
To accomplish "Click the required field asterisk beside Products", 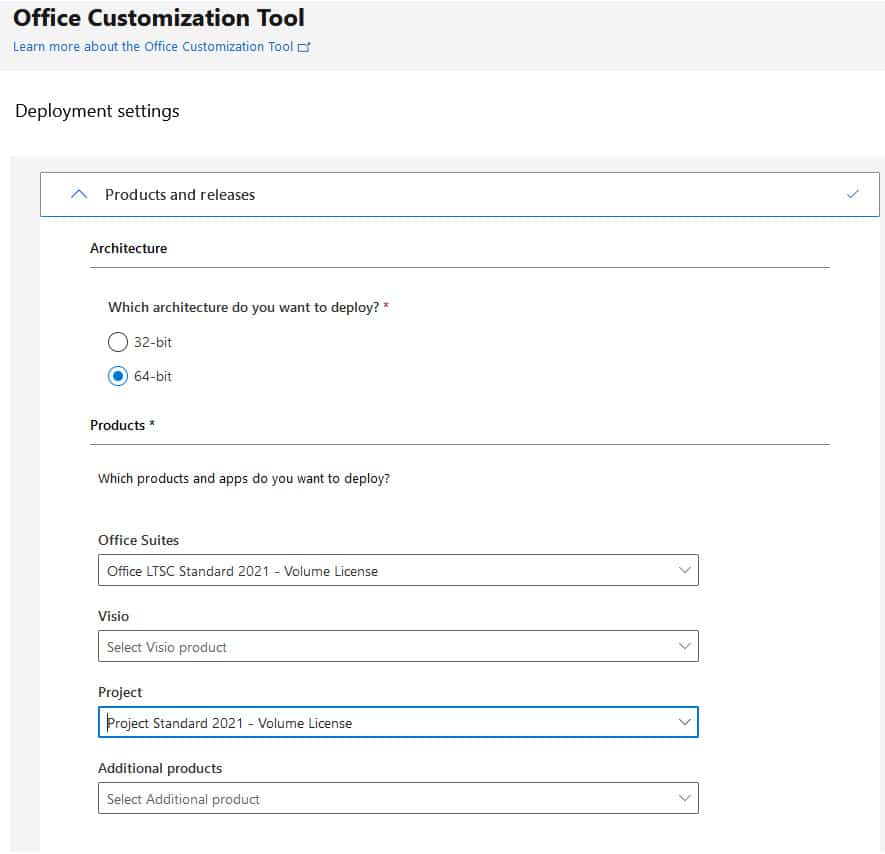I will tap(152, 424).
